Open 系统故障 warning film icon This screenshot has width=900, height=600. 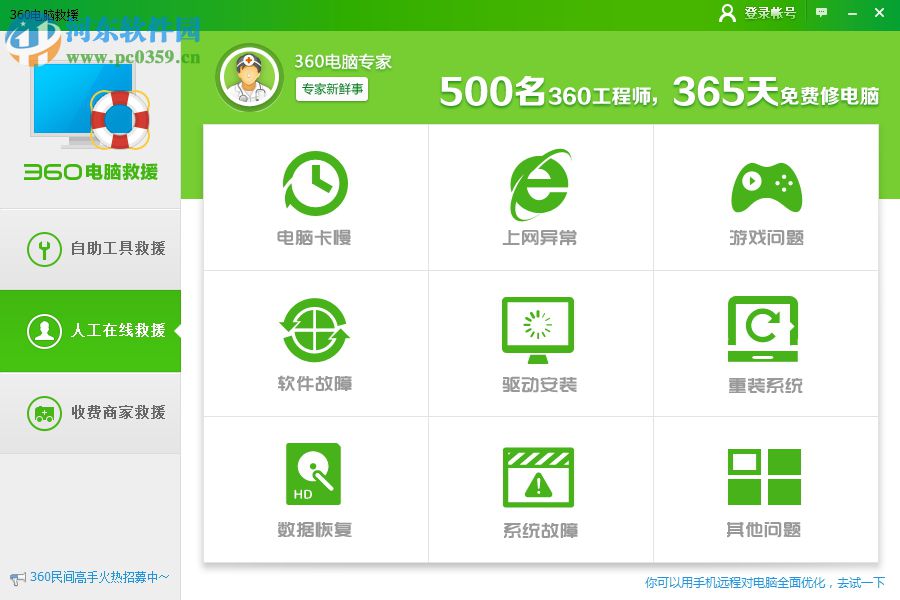pyautogui.click(x=540, y=473)
